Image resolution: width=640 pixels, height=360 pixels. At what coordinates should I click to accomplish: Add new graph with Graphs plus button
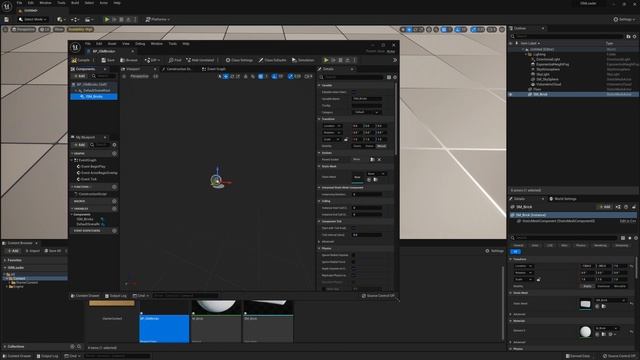tap(114, 153)
